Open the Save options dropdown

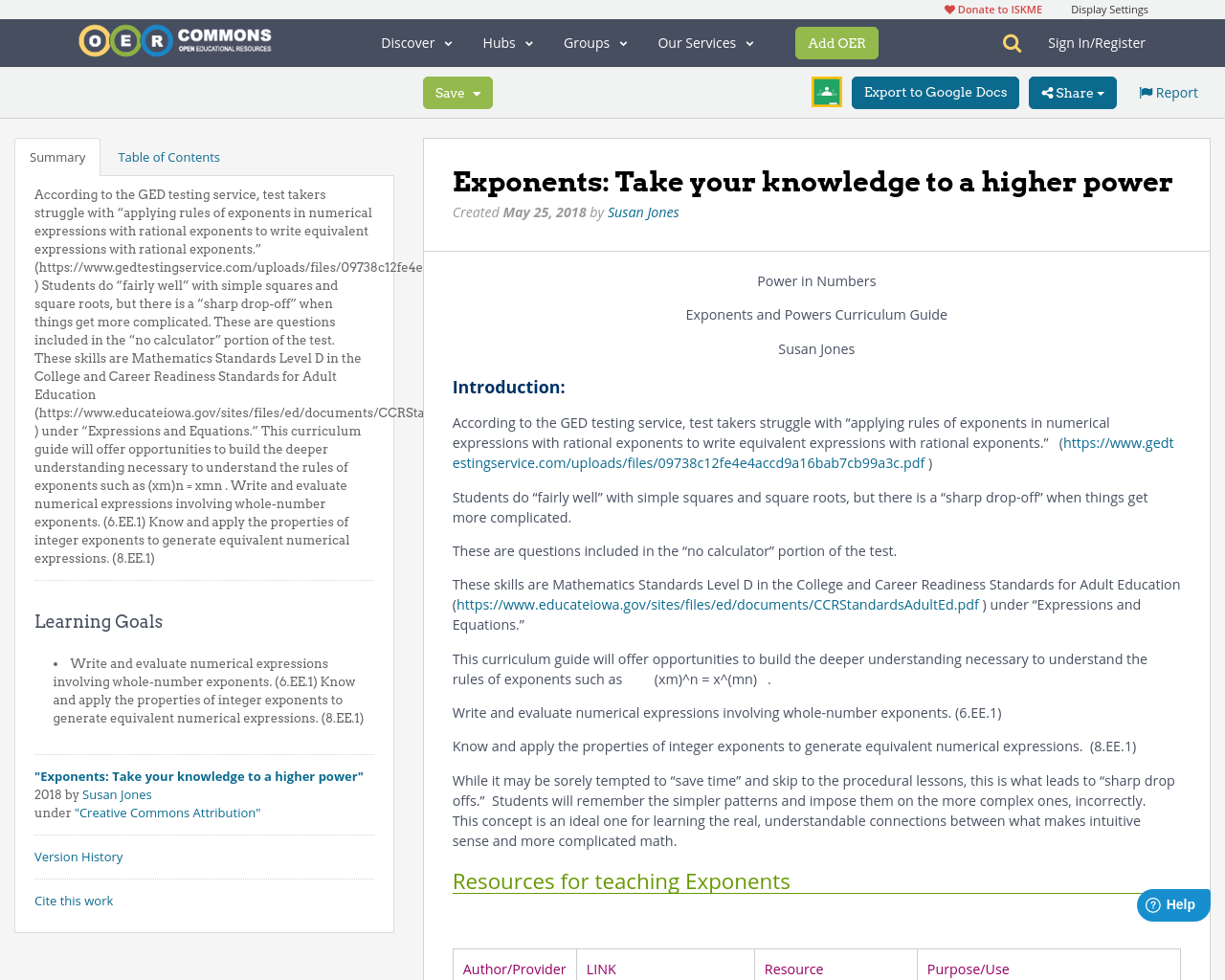point(479,91)
